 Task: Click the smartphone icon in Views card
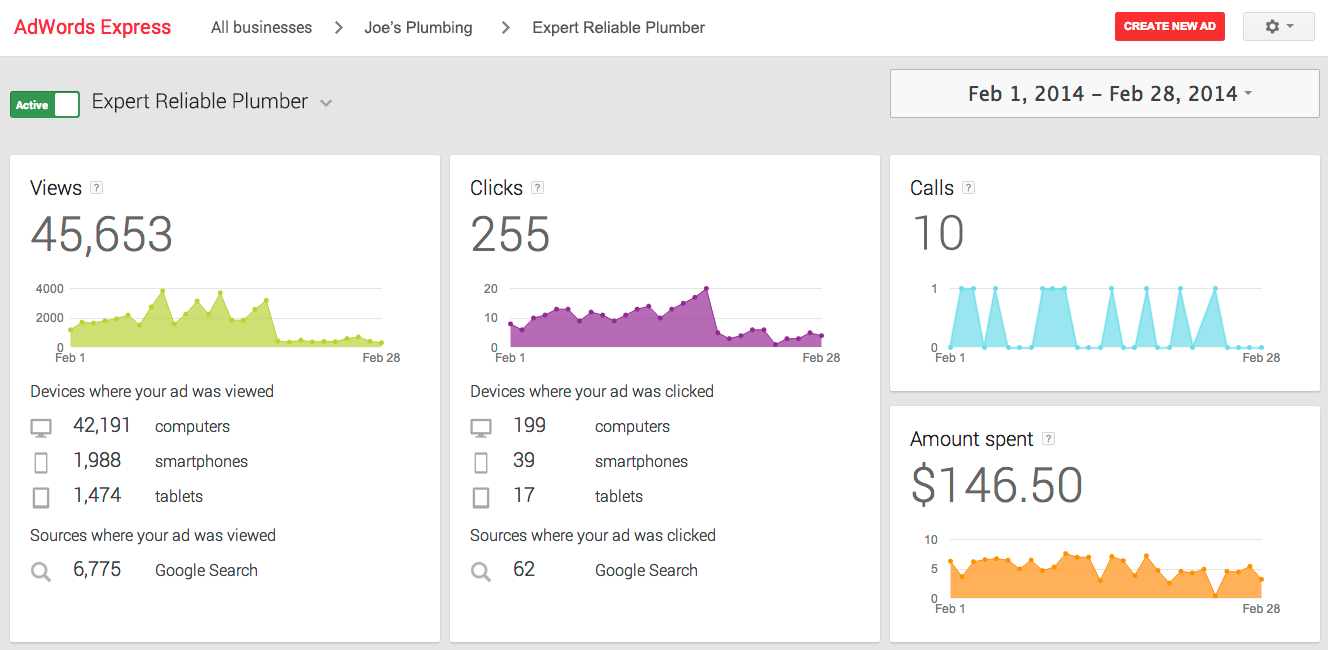(x=41, y=462)
